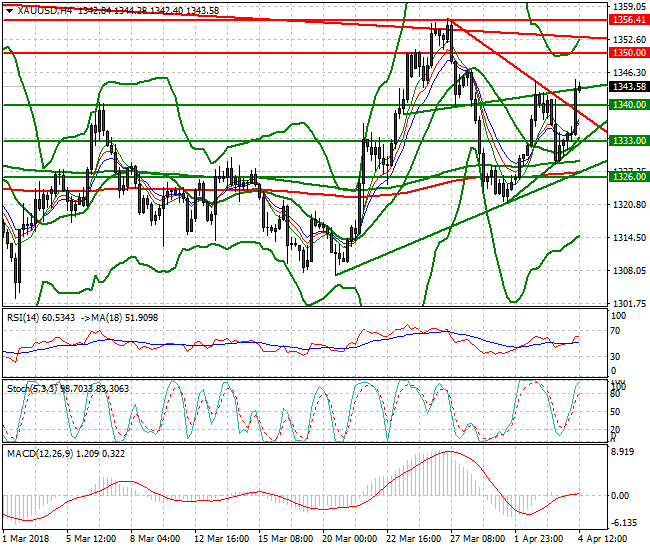The width and height of the screenshot is (650, 550).
Task: Click the 5 Mar 12:00 time label
Action: click(91, 539)
